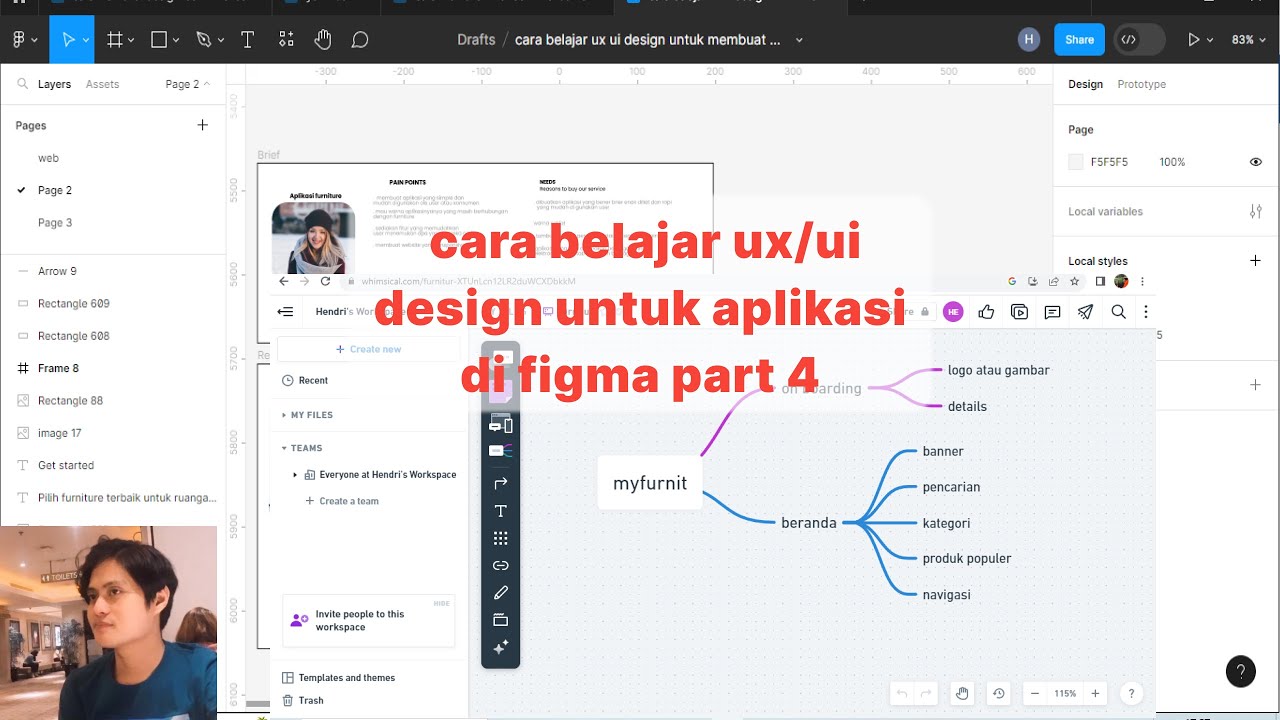Collapse the Whimsical sidebar with the arrow-menu icon
The height and width of the screenshot is (720, 1280).
[x=285, y=312]
